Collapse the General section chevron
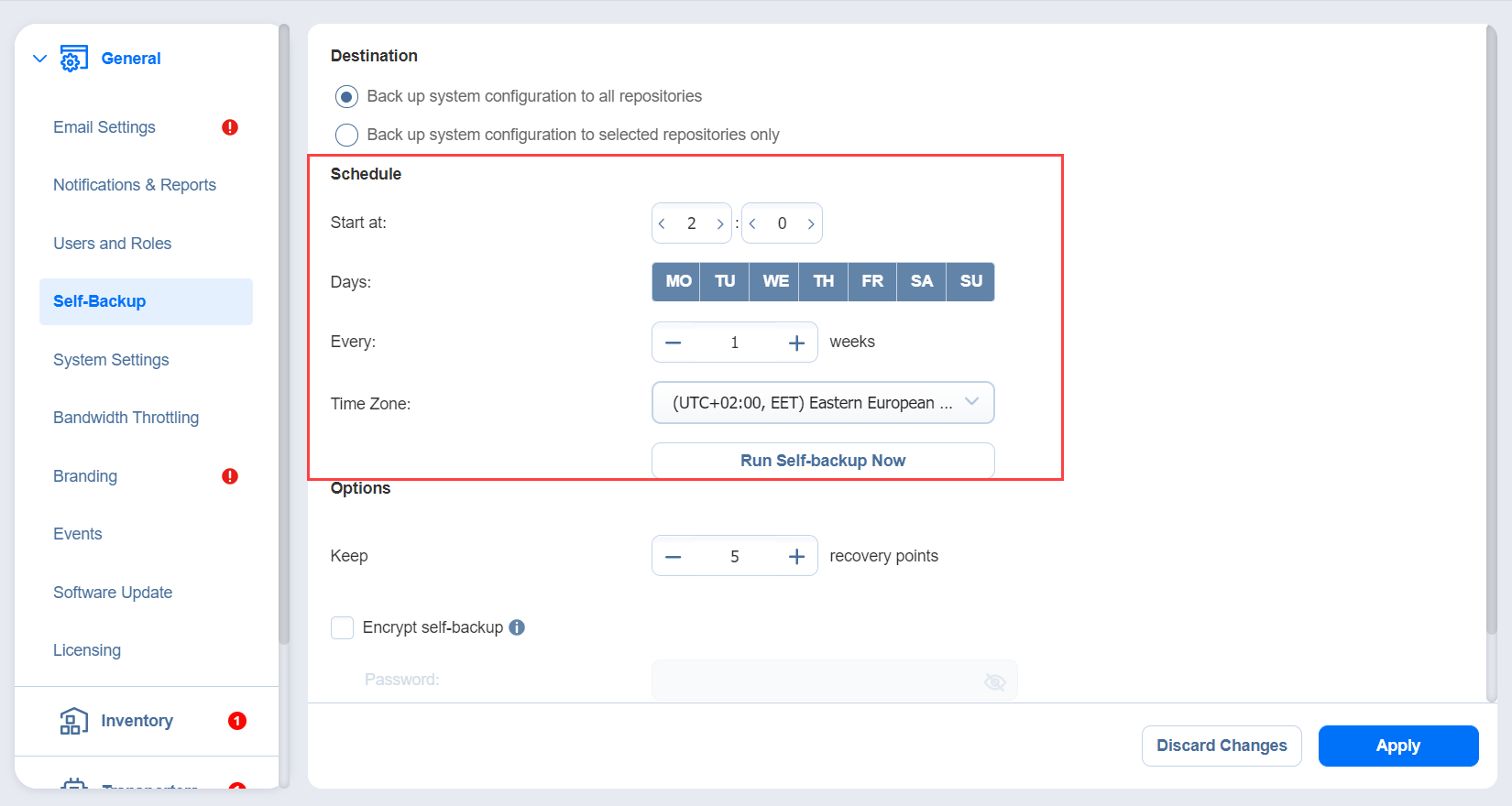This screenshot has height=806, width=1512. pos(39,59)
